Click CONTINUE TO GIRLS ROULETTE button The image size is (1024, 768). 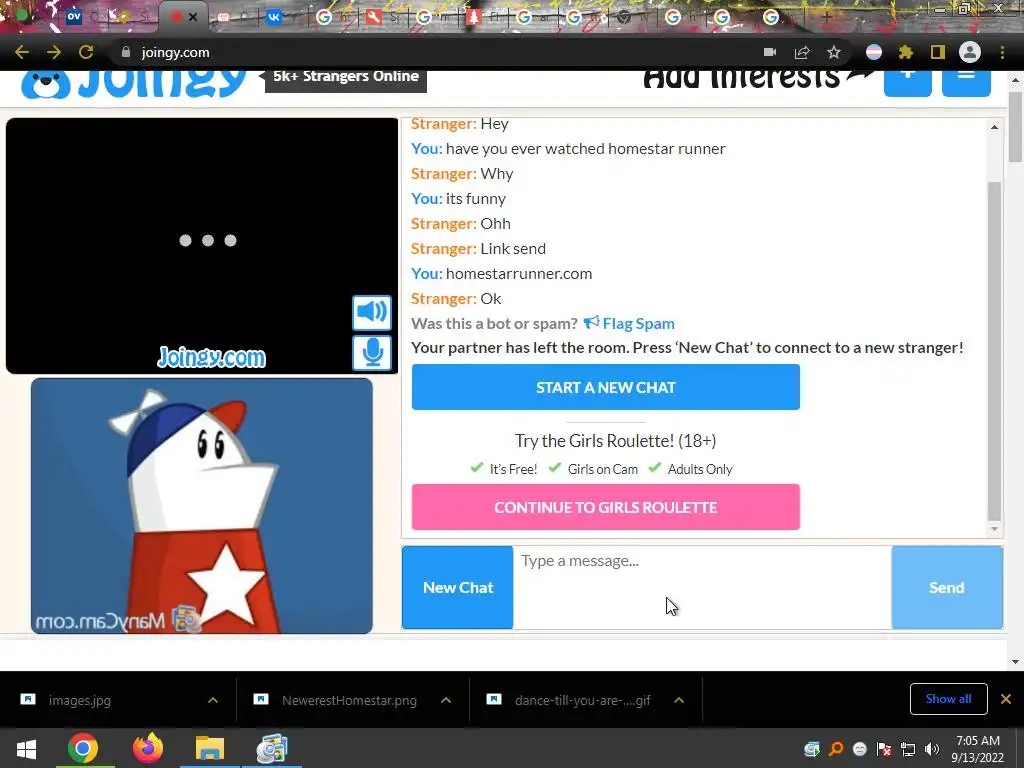(605, 507)
